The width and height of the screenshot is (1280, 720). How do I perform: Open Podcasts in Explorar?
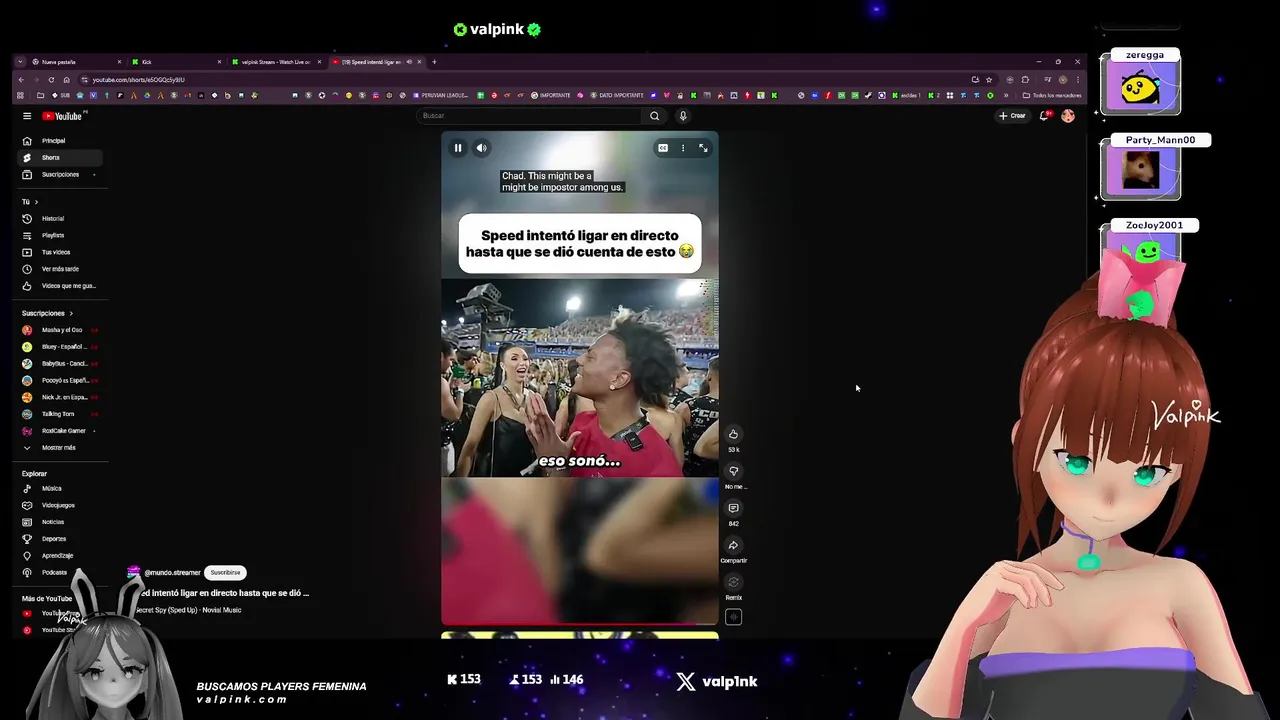tap(60, 573)
